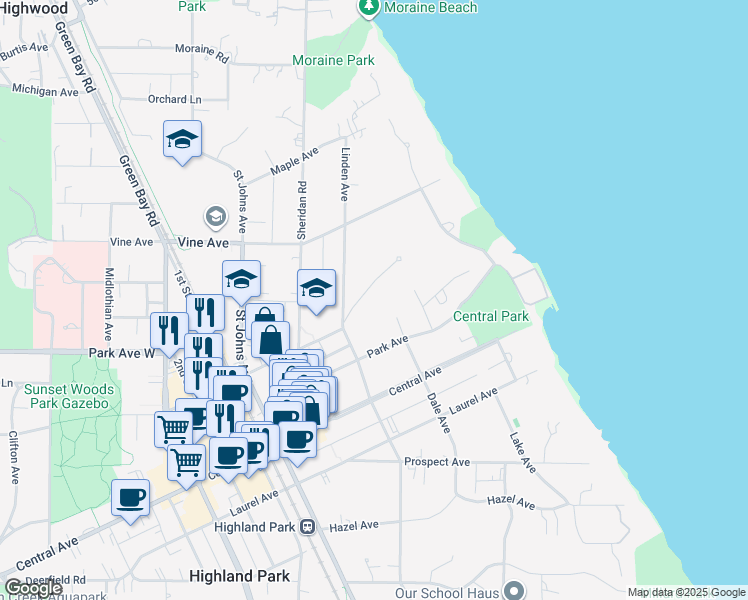
Task: Click the Map data ©2025 Google attribution
Action: (x=686, y=592)
